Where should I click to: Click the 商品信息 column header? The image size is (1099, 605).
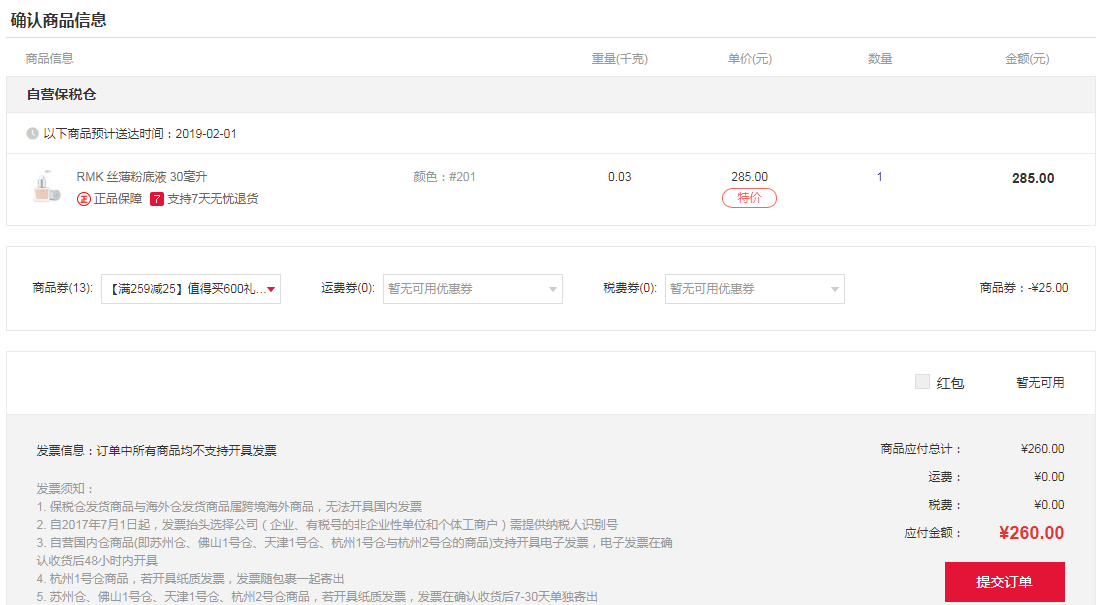point(50,59)
